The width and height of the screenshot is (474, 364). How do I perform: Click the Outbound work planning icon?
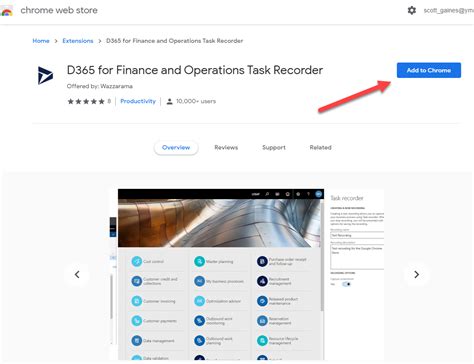click(199, 341)
